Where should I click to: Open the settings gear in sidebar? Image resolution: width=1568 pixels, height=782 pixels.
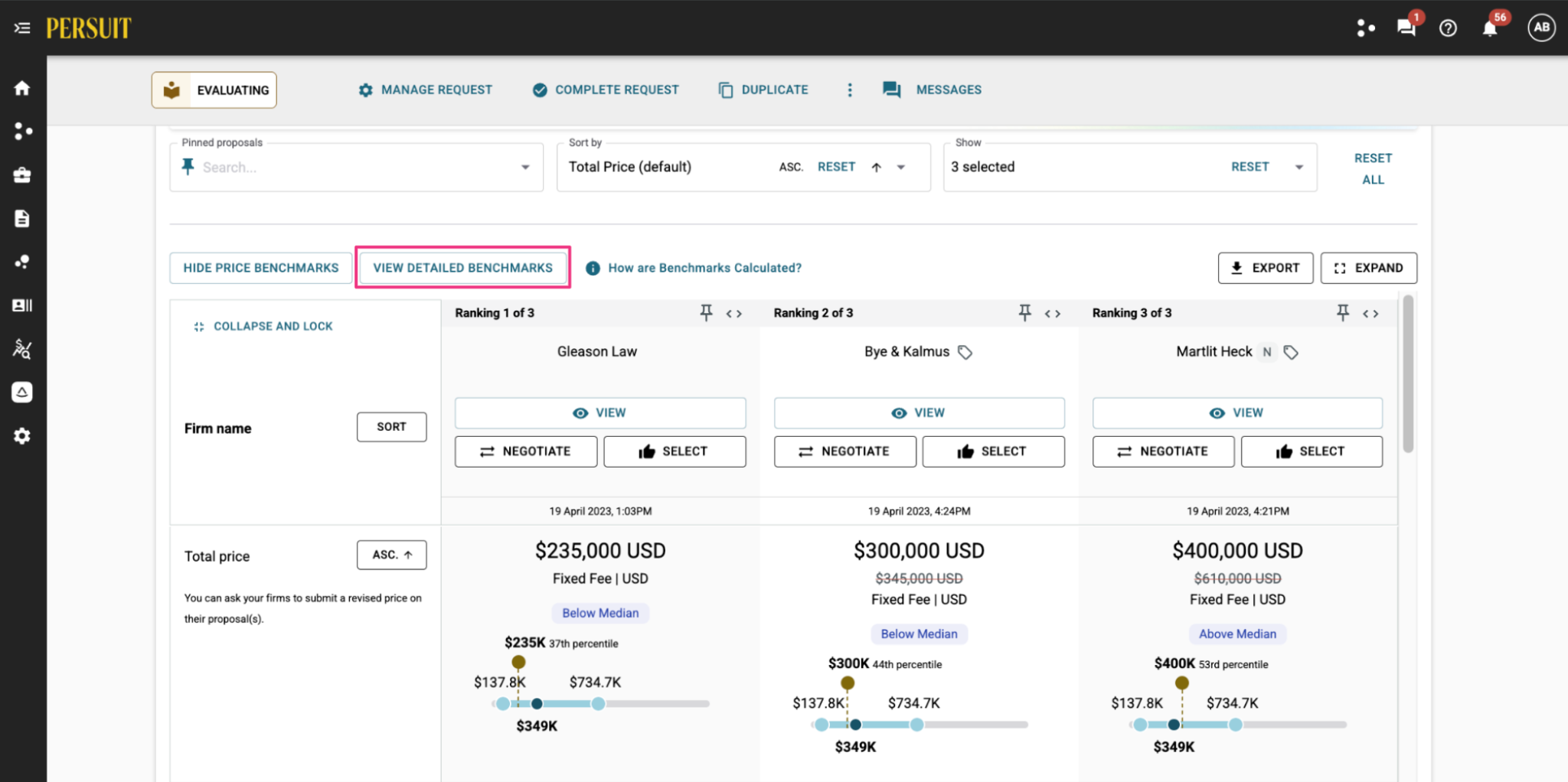coord(22,436)
